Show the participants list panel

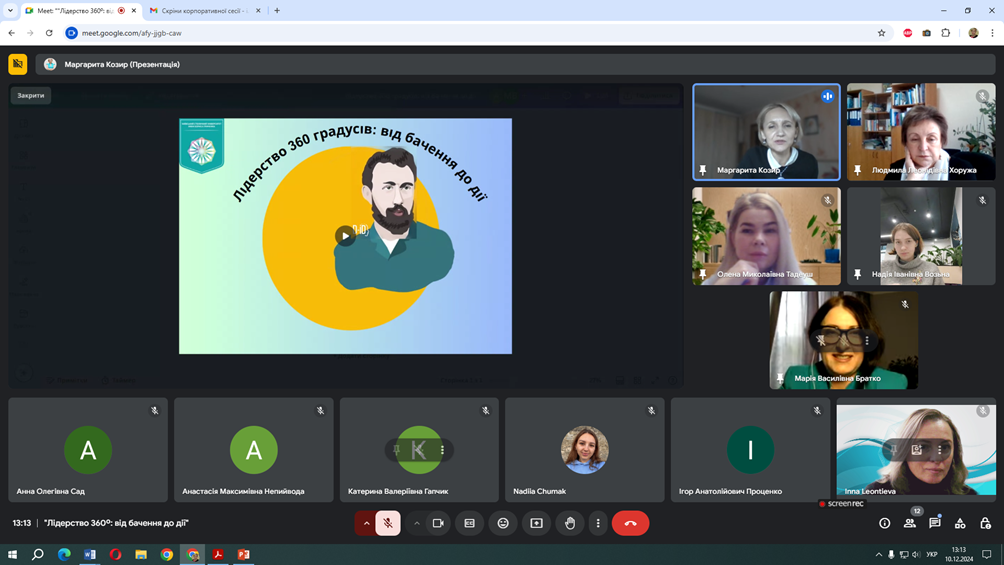click(910, 523)
